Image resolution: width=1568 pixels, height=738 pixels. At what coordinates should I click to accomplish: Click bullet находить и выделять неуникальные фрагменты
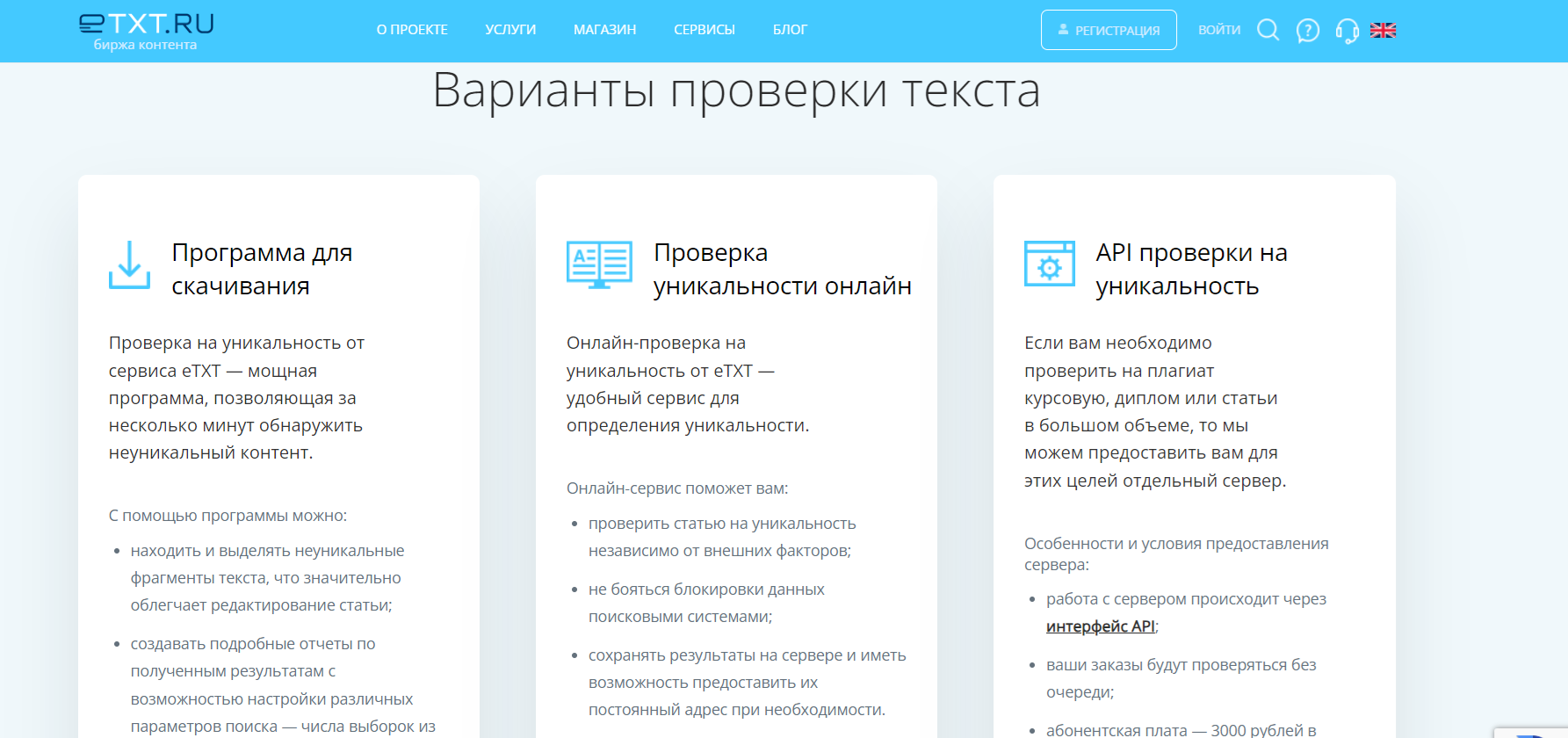pos(267,578)
